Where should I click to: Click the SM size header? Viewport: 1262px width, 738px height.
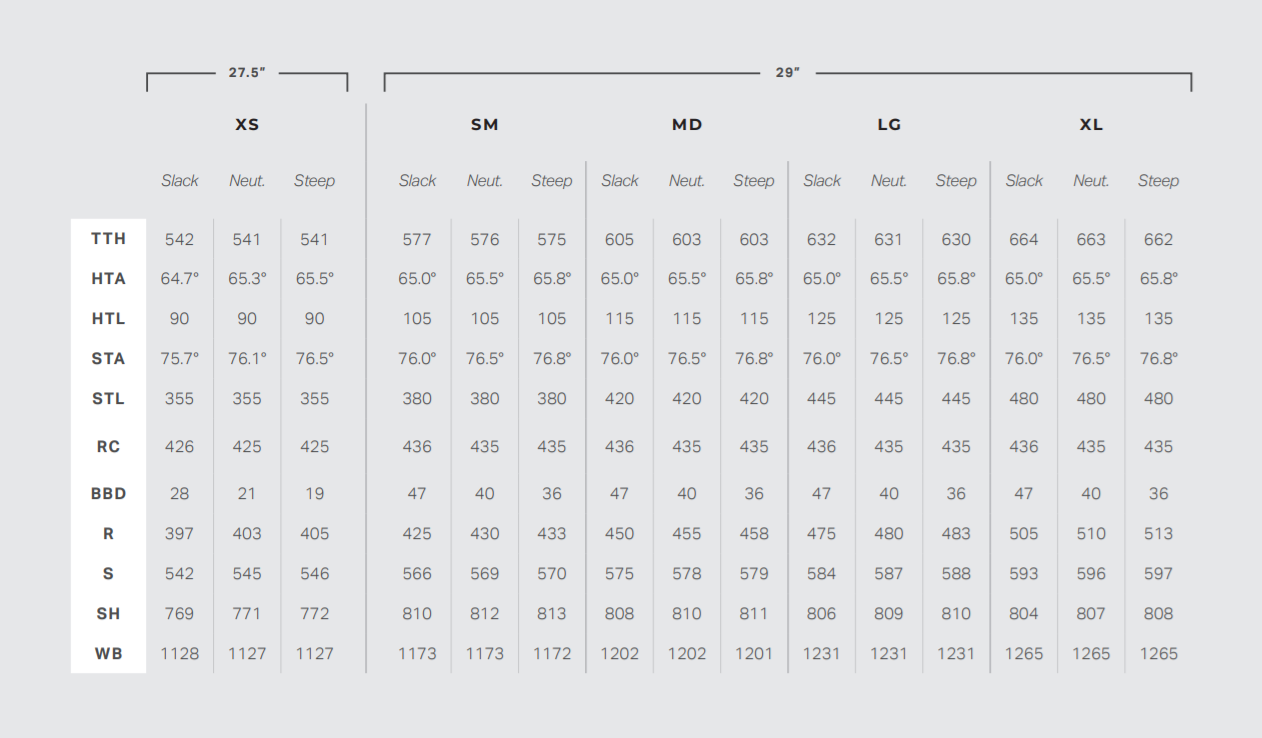pyautogui.click(x=484, y=125)
